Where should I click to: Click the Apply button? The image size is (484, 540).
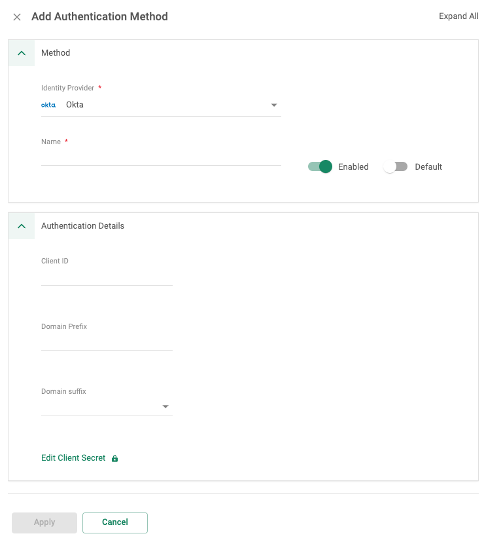[x=44, y=522]
